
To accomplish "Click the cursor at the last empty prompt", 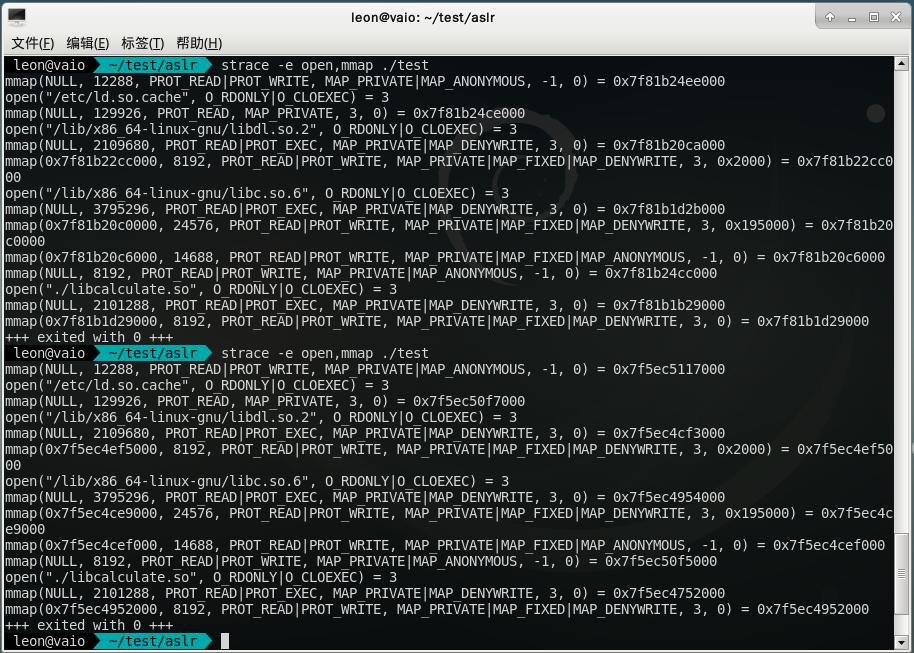I will [225, 641].
